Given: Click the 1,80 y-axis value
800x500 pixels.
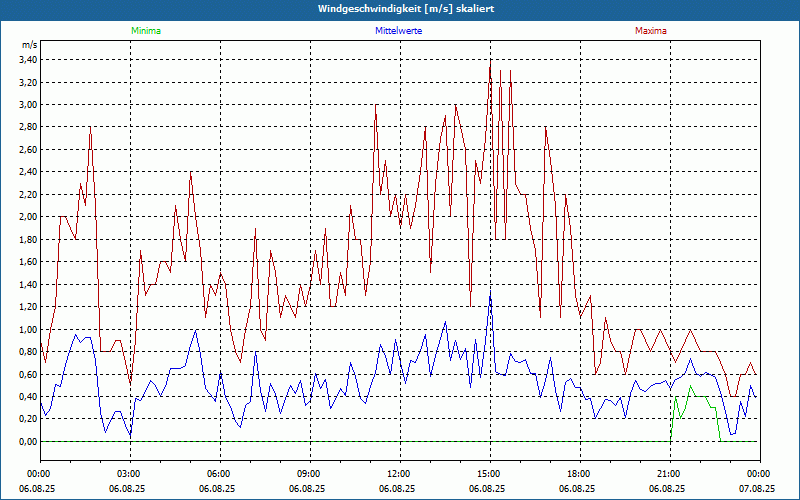Looking at the screenshot, I should tap(28, 239).
